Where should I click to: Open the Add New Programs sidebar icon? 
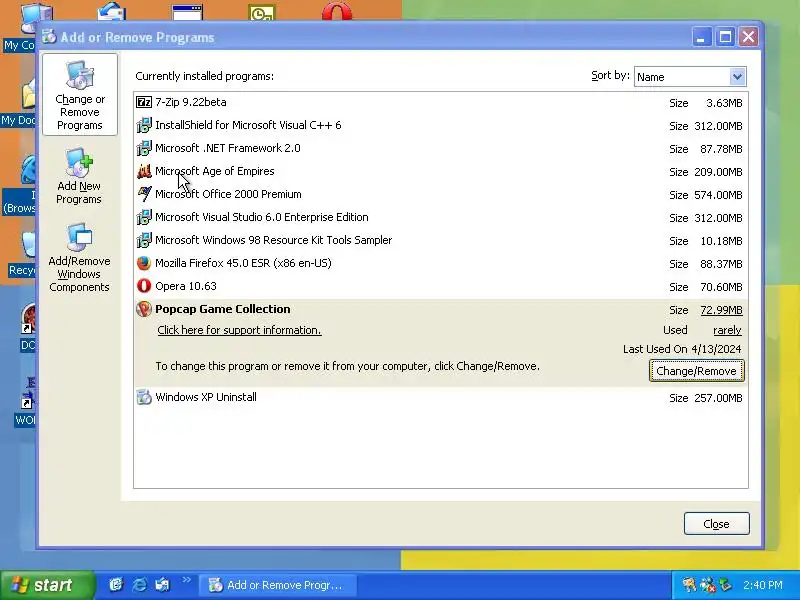click(x=79, y=177)
